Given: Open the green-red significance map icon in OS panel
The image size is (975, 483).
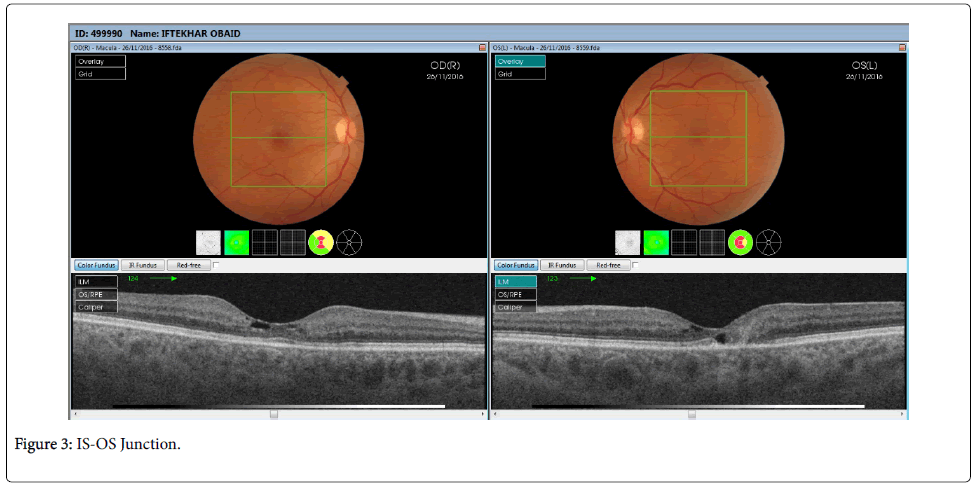Looking at the screenshot, I should [741, 242].
